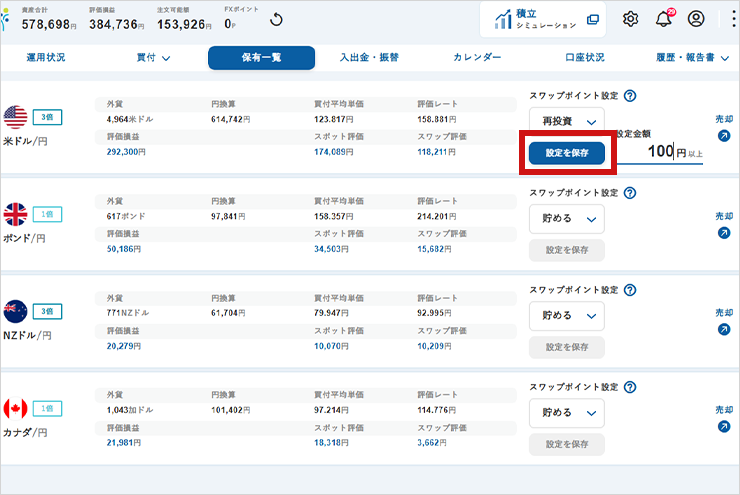740x495 pixels.
Task: Open the 貯める dropdown for カナダ/円
Action: pos(567,413)
